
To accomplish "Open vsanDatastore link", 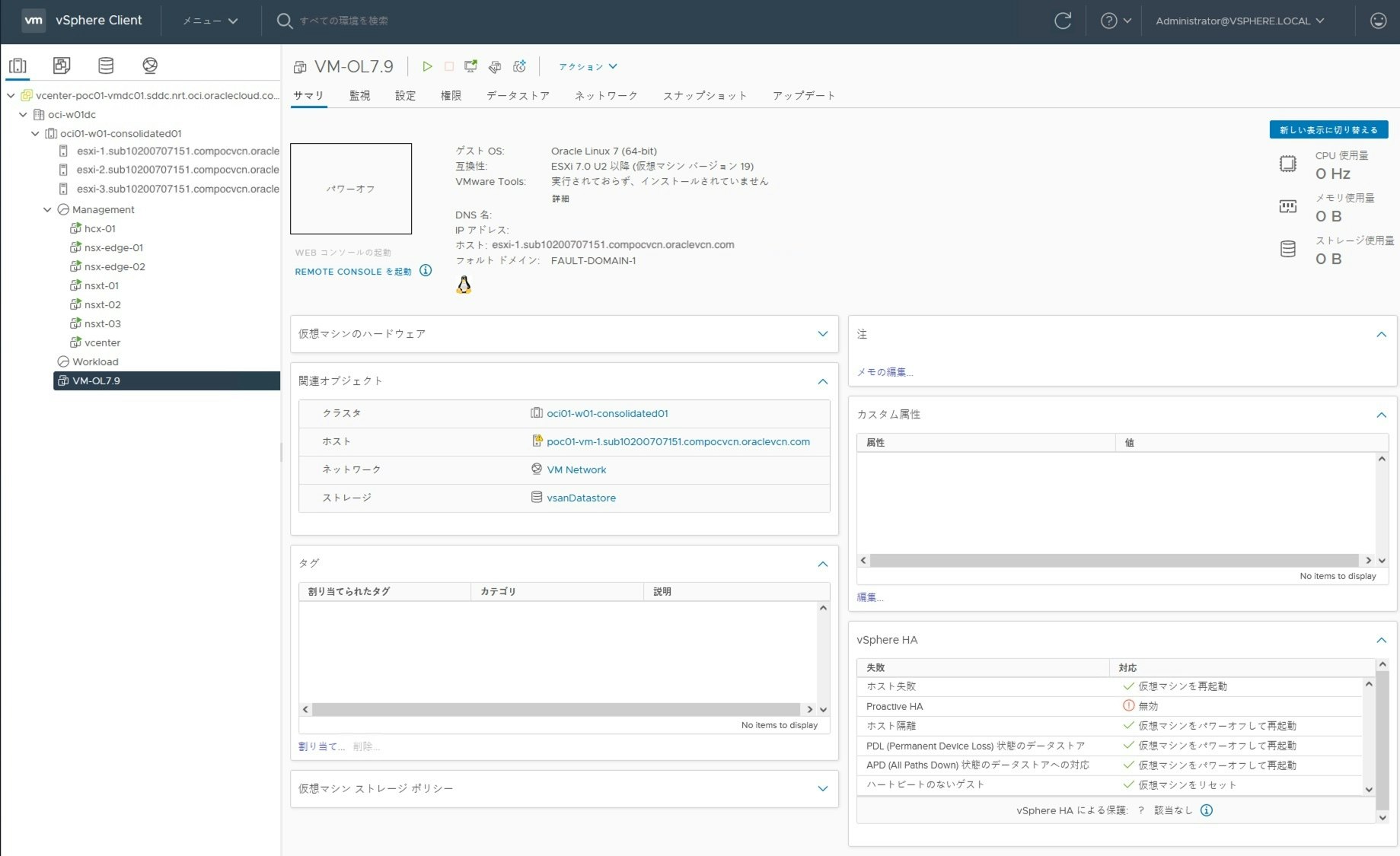I will tap(581, 498).
